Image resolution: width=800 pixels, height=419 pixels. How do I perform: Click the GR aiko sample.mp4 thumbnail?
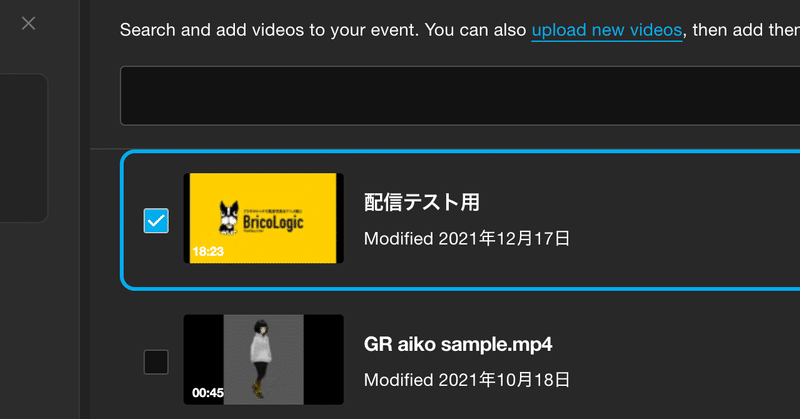point(263,359)
